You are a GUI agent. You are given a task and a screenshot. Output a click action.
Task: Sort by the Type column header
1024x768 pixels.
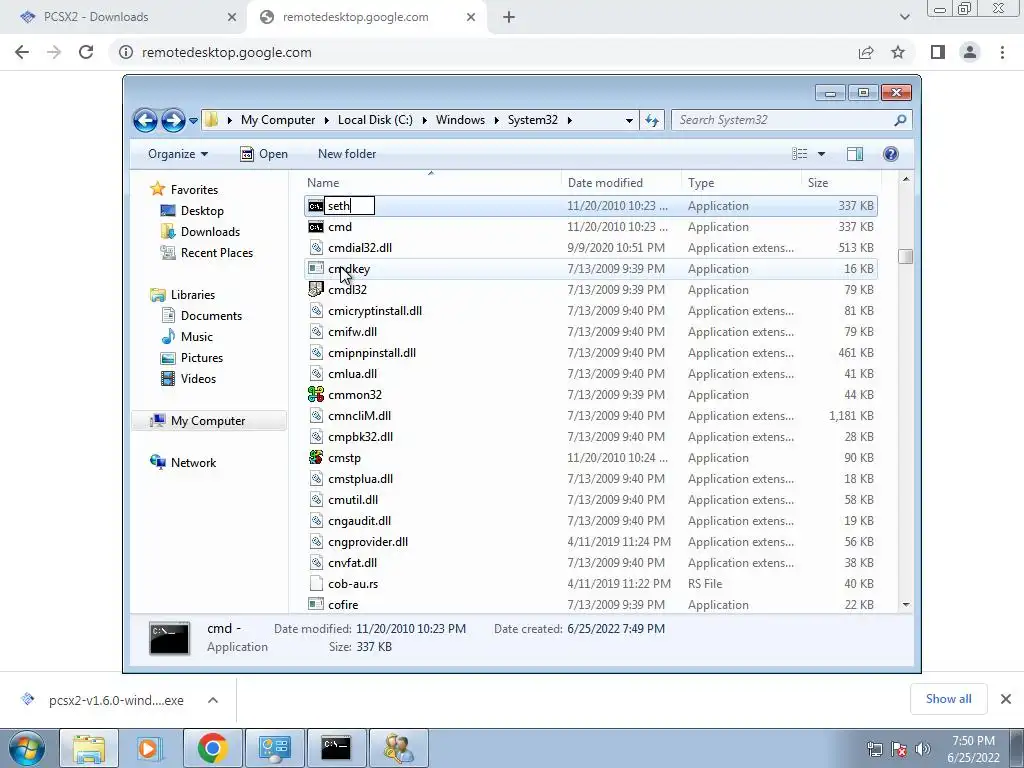point(701,183)
